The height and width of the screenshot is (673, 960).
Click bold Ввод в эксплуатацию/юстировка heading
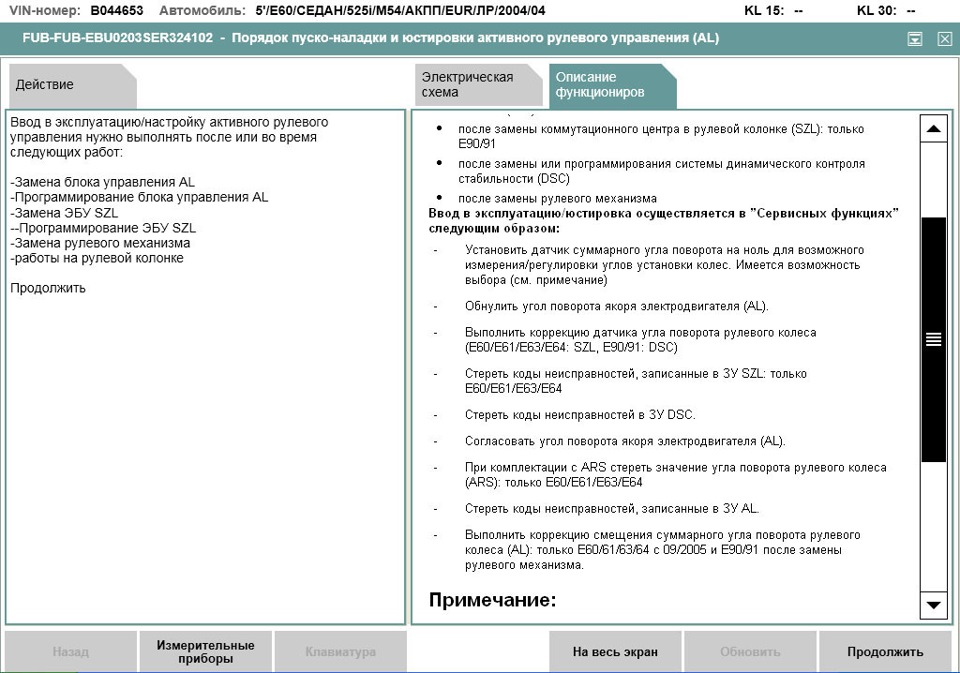pyautogui.click(x=664, y=220)
